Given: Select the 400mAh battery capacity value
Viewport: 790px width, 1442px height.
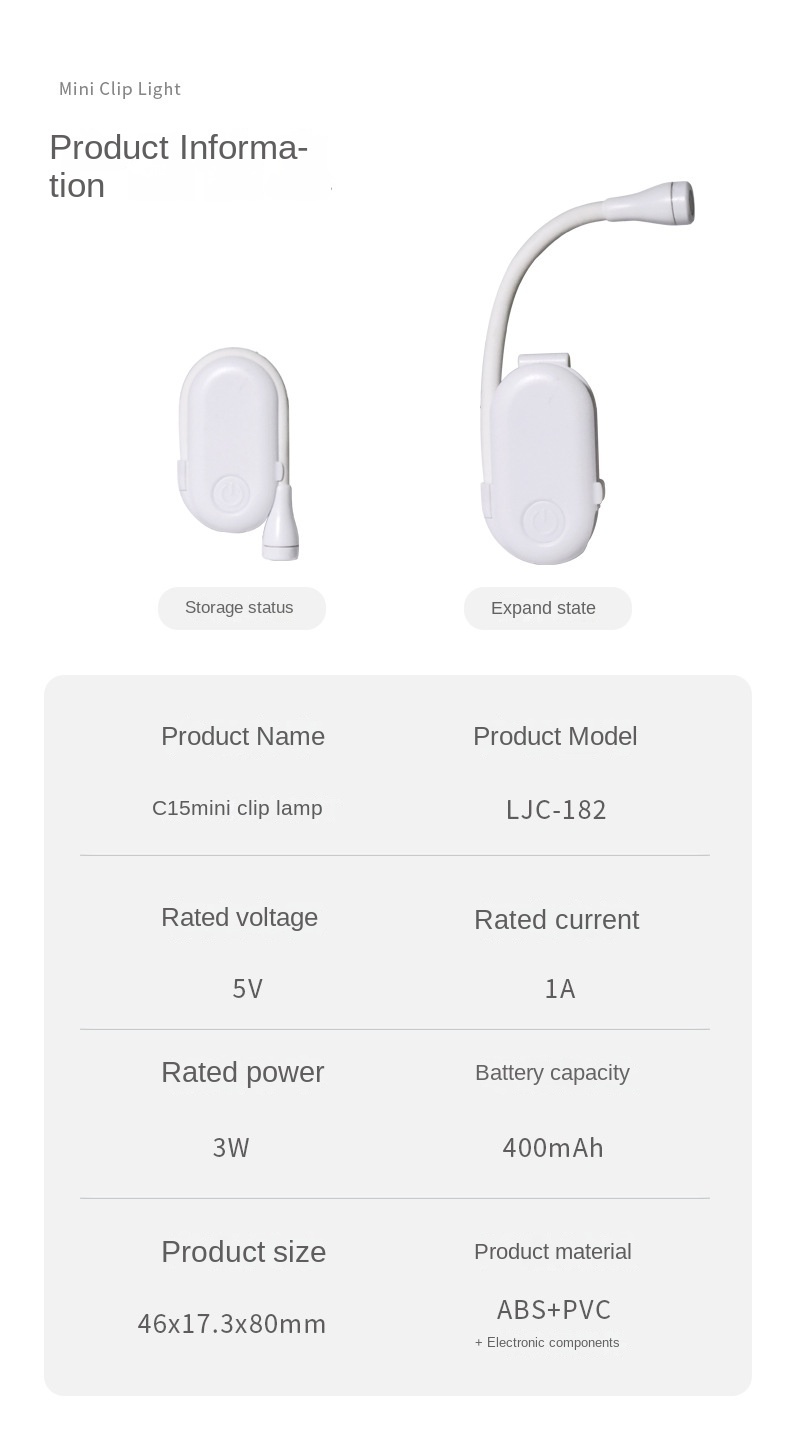Looking at the screenshot, I should 553,1148.
